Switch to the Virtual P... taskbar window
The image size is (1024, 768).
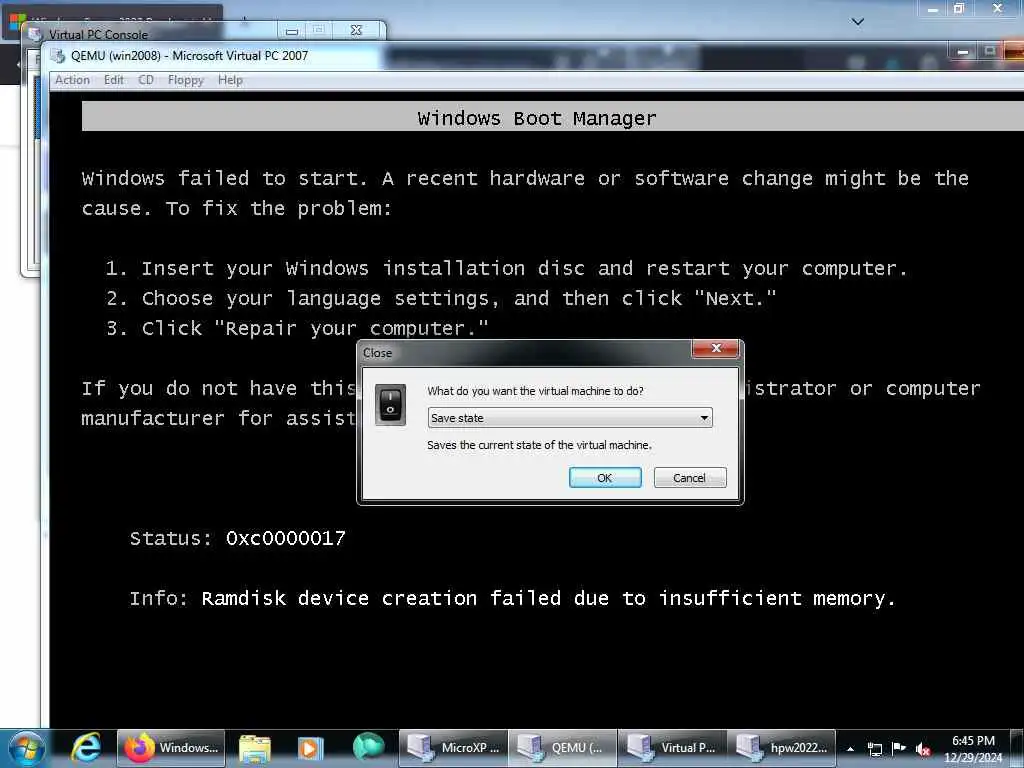pyautogui.click(x=672, y=748)
